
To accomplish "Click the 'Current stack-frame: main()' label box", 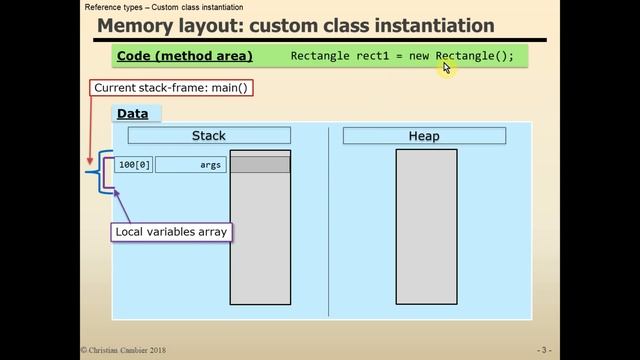I will tap(171, 88).
